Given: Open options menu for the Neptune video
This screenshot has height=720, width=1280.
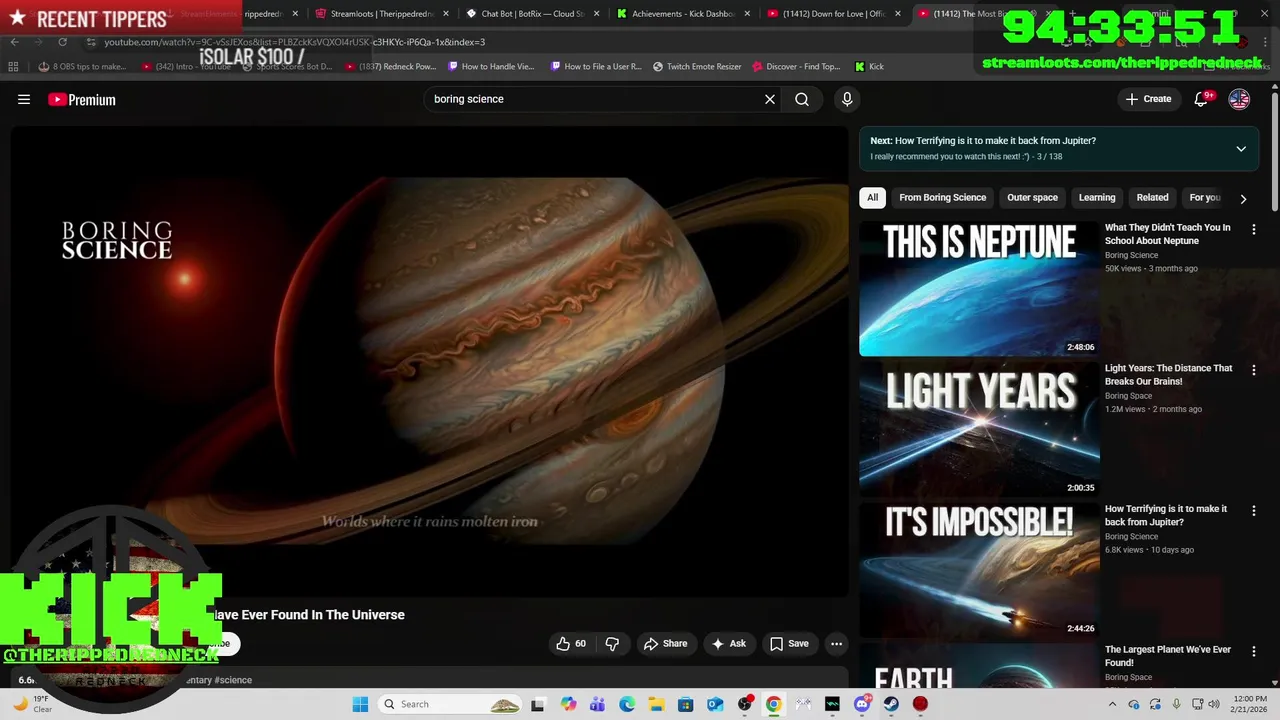Looking at the screenshot, I should click(1254, 229).
